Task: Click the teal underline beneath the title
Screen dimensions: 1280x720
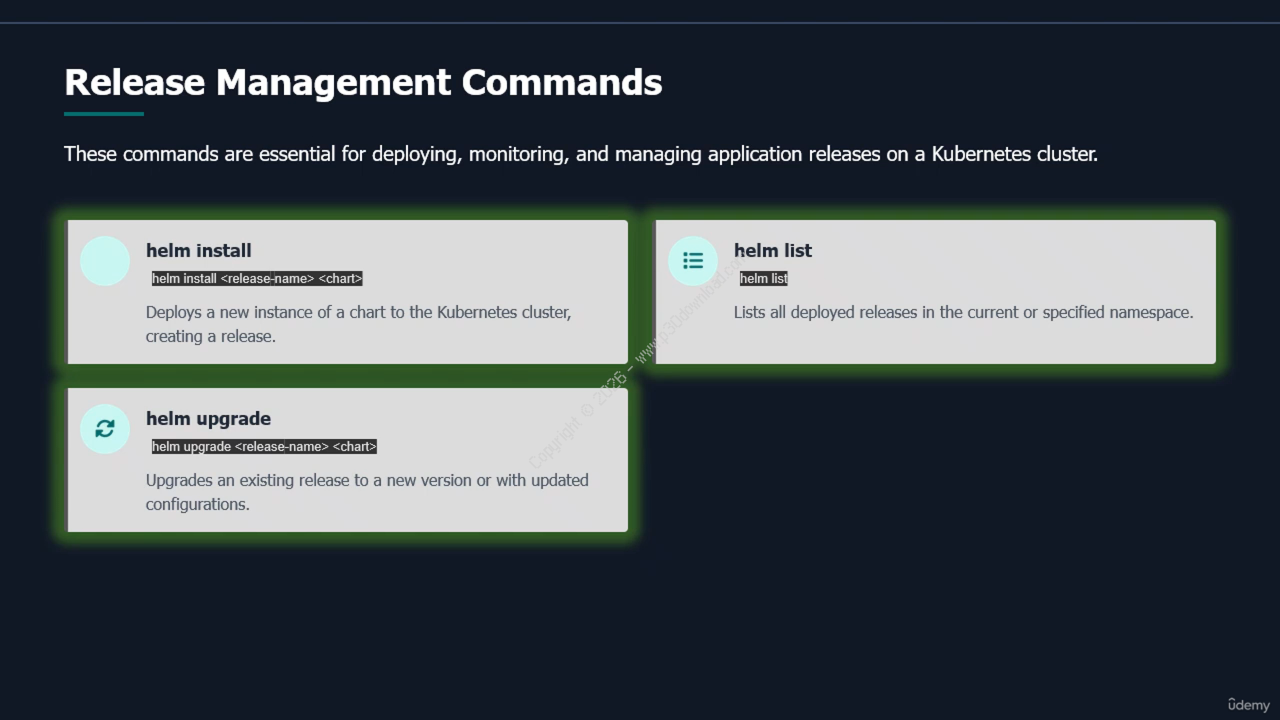Action: 104,114
